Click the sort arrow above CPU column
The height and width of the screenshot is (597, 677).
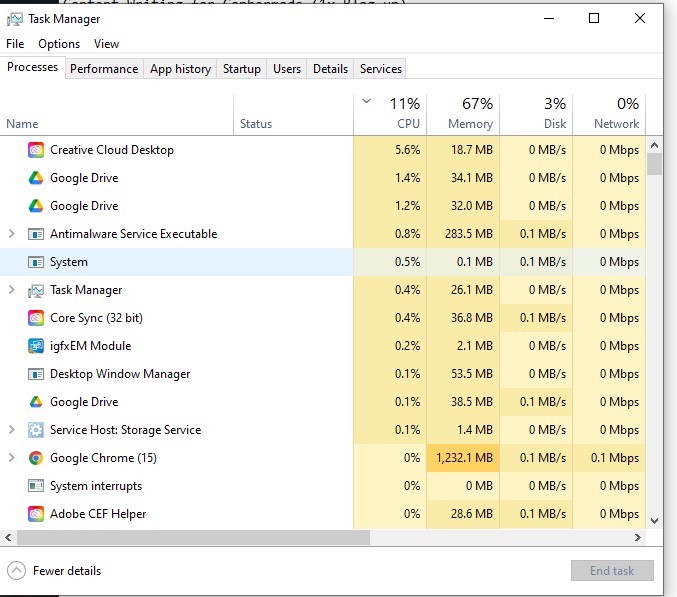(367, 102)
